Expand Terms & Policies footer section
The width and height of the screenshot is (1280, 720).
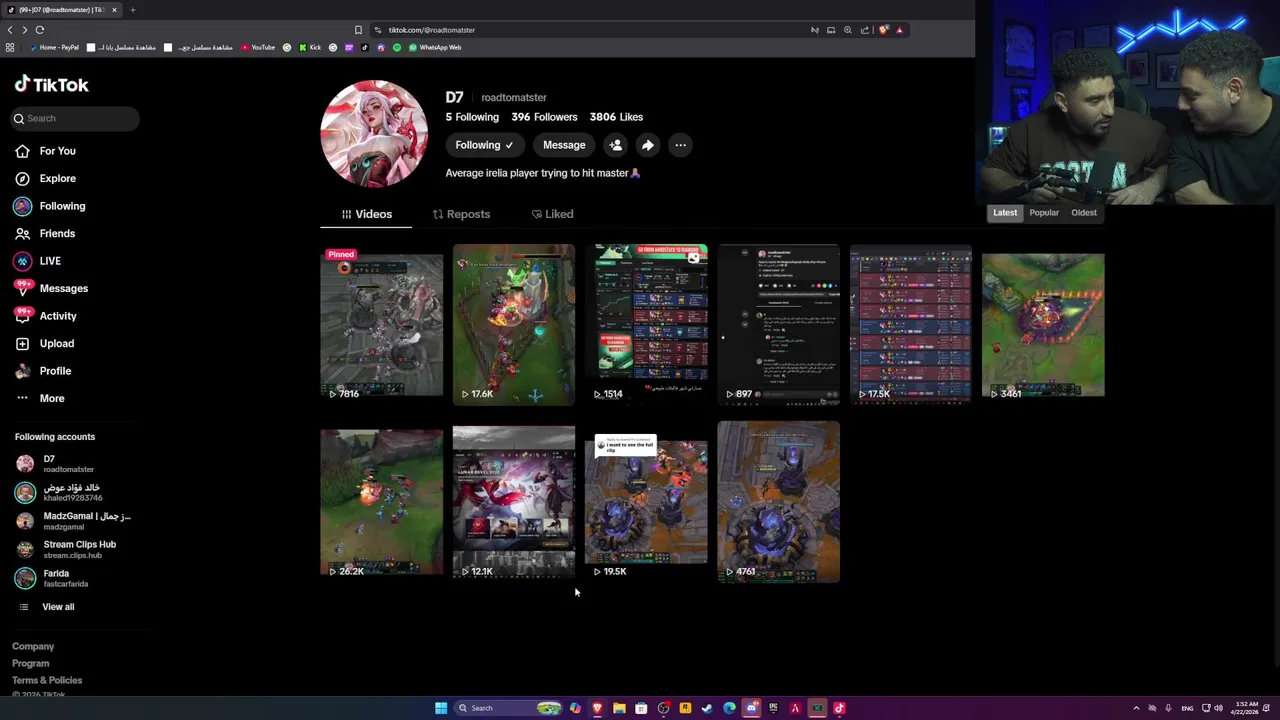click(47, 680)
